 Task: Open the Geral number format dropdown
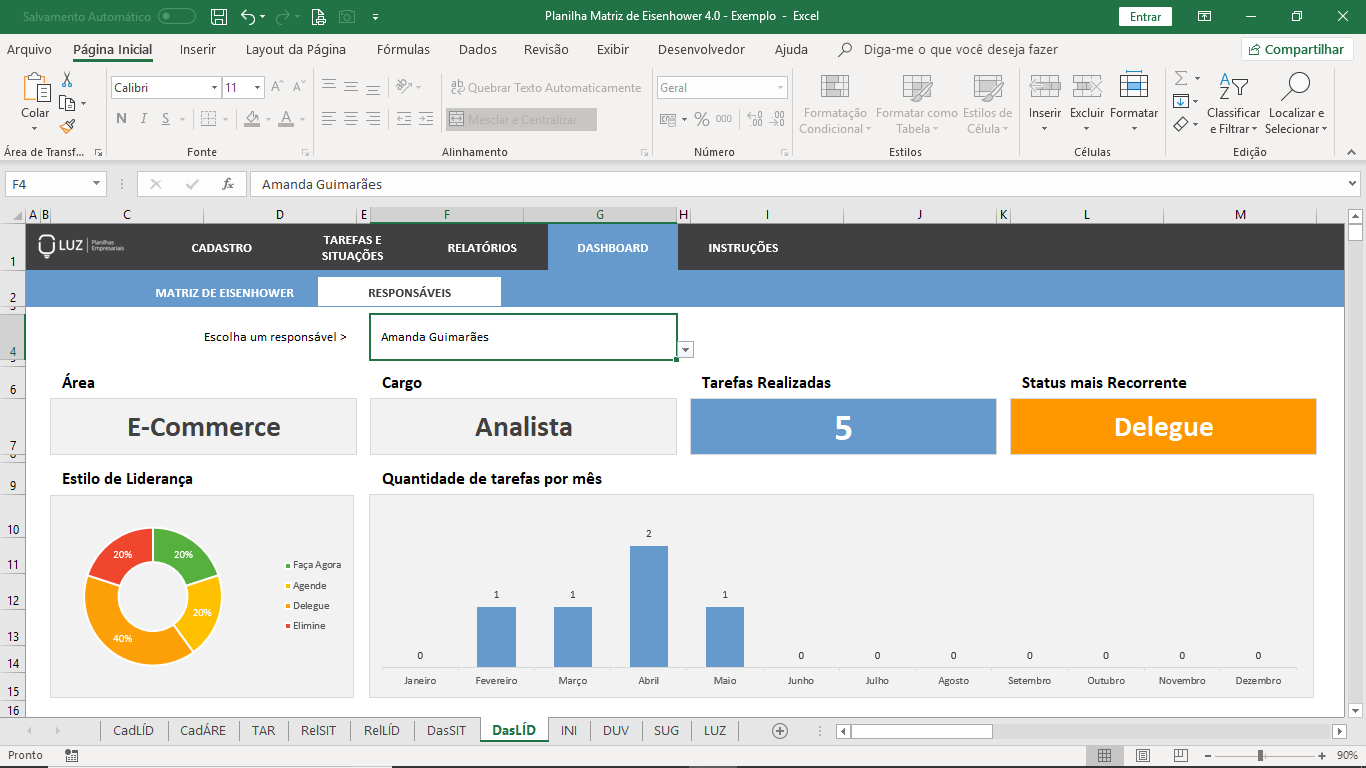tap(780, 88)
